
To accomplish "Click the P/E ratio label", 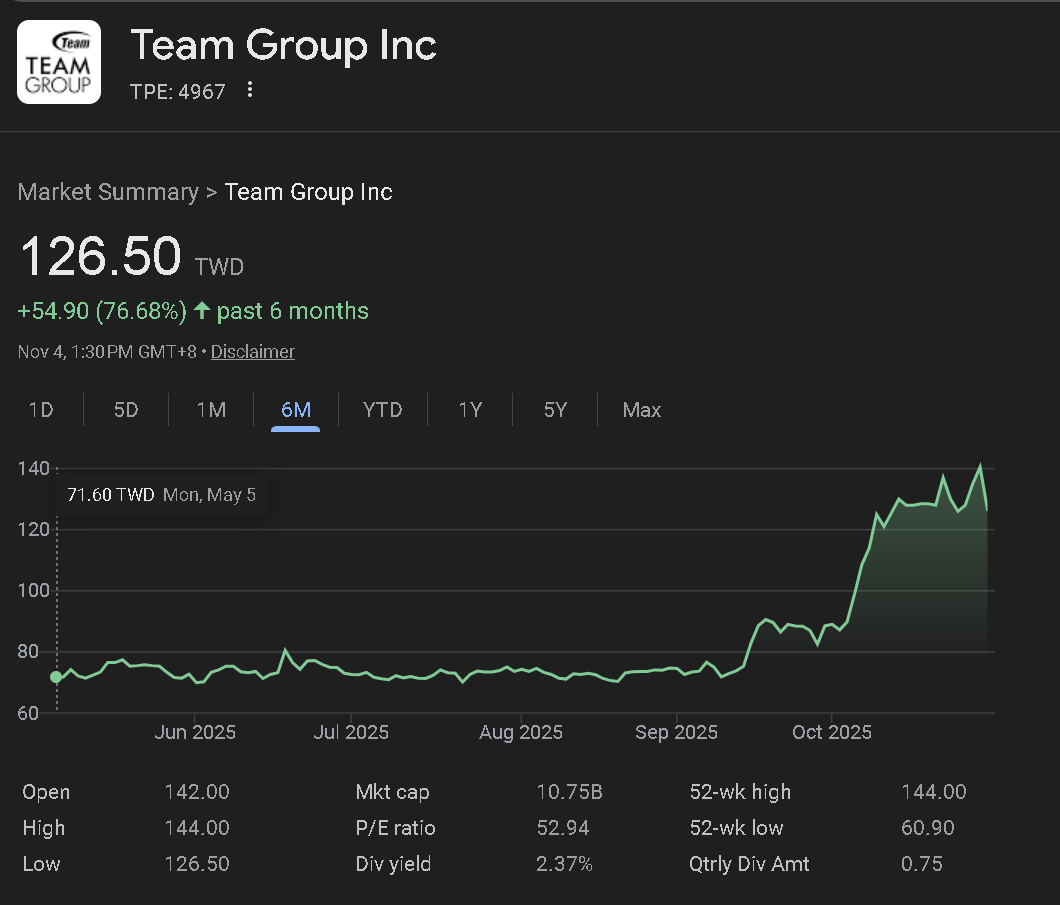I will (x=395, y=827).
